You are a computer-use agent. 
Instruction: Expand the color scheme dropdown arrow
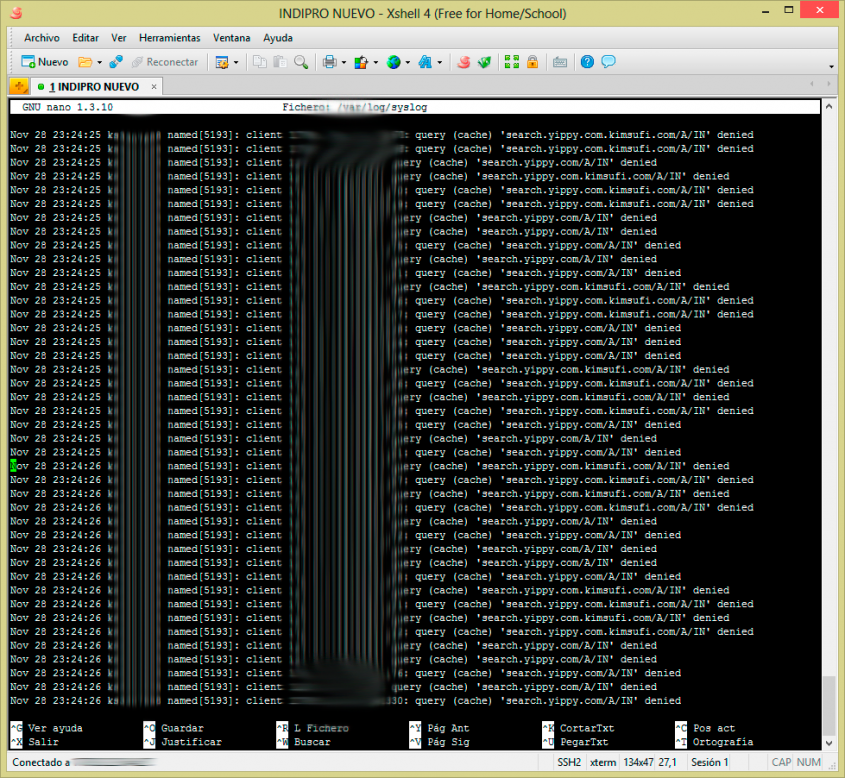click(x=375, y=62)
